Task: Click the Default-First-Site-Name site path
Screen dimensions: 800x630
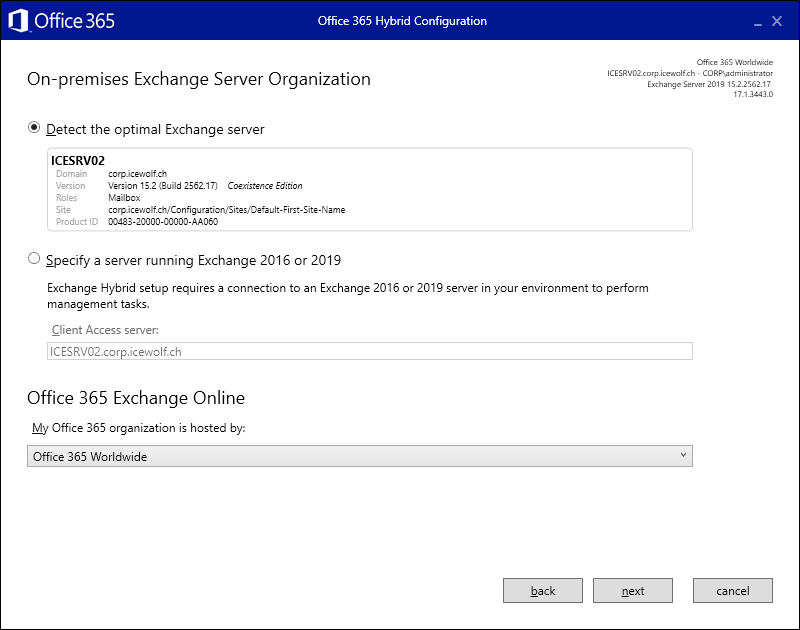Action: (227, 210)
